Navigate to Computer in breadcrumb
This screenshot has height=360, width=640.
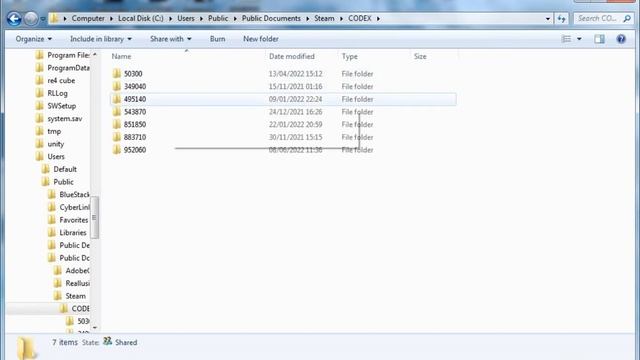[88, 18]
